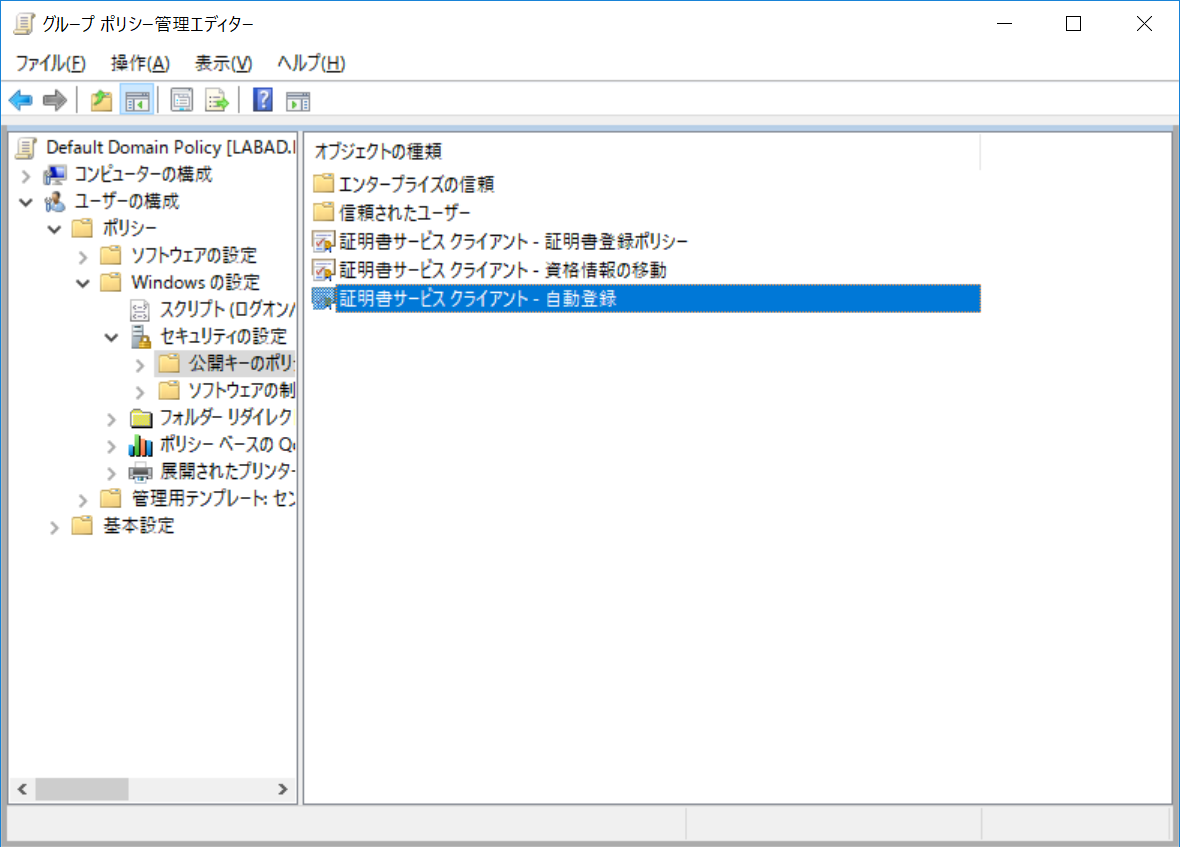Expand 管理用テンプレート node
The width and height of the screenshot is (1180, 847).
(x=83, y=499)
